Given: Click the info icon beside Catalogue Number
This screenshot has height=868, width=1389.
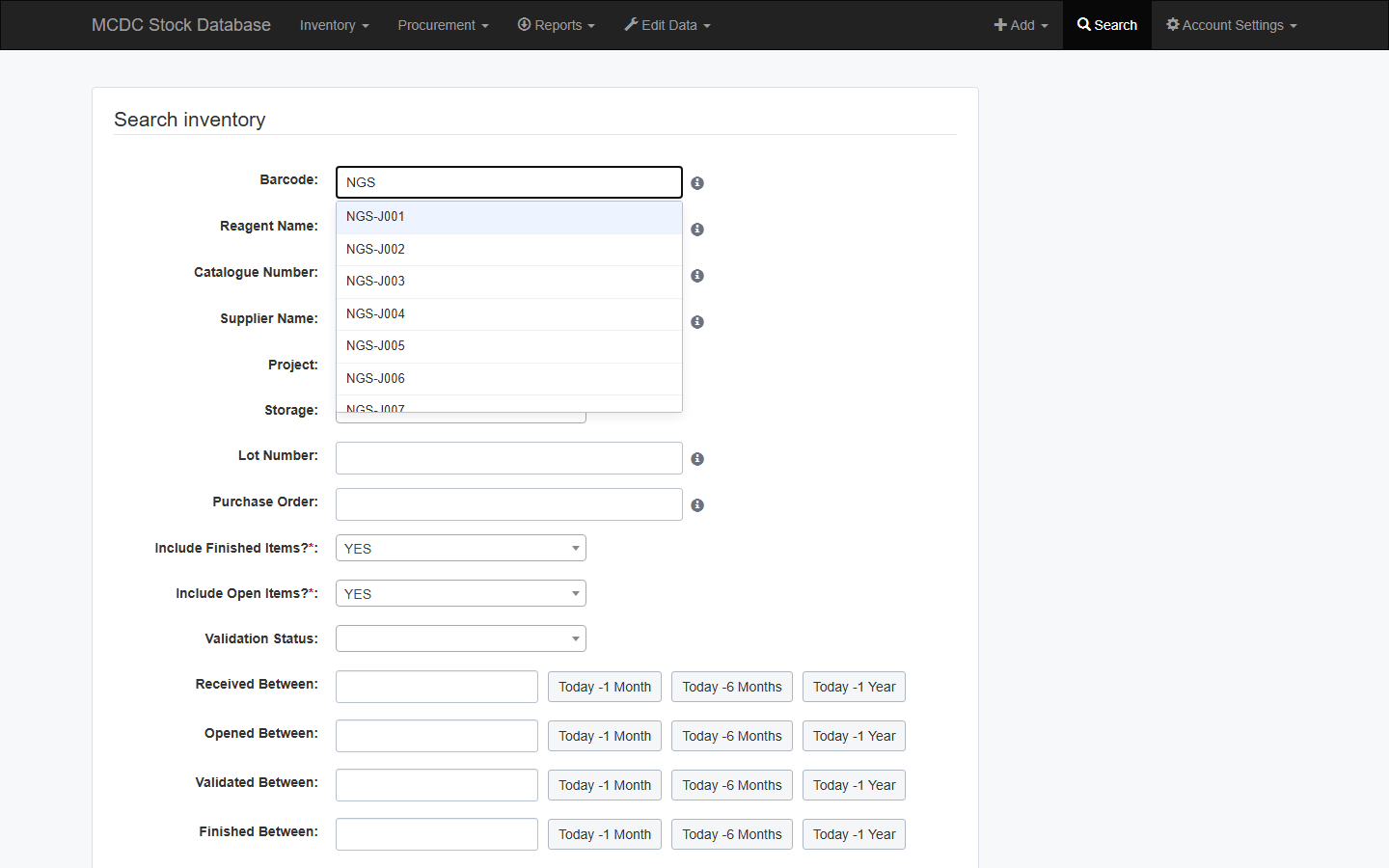Looking at the screenshot, I should click(x=697, y=276).
